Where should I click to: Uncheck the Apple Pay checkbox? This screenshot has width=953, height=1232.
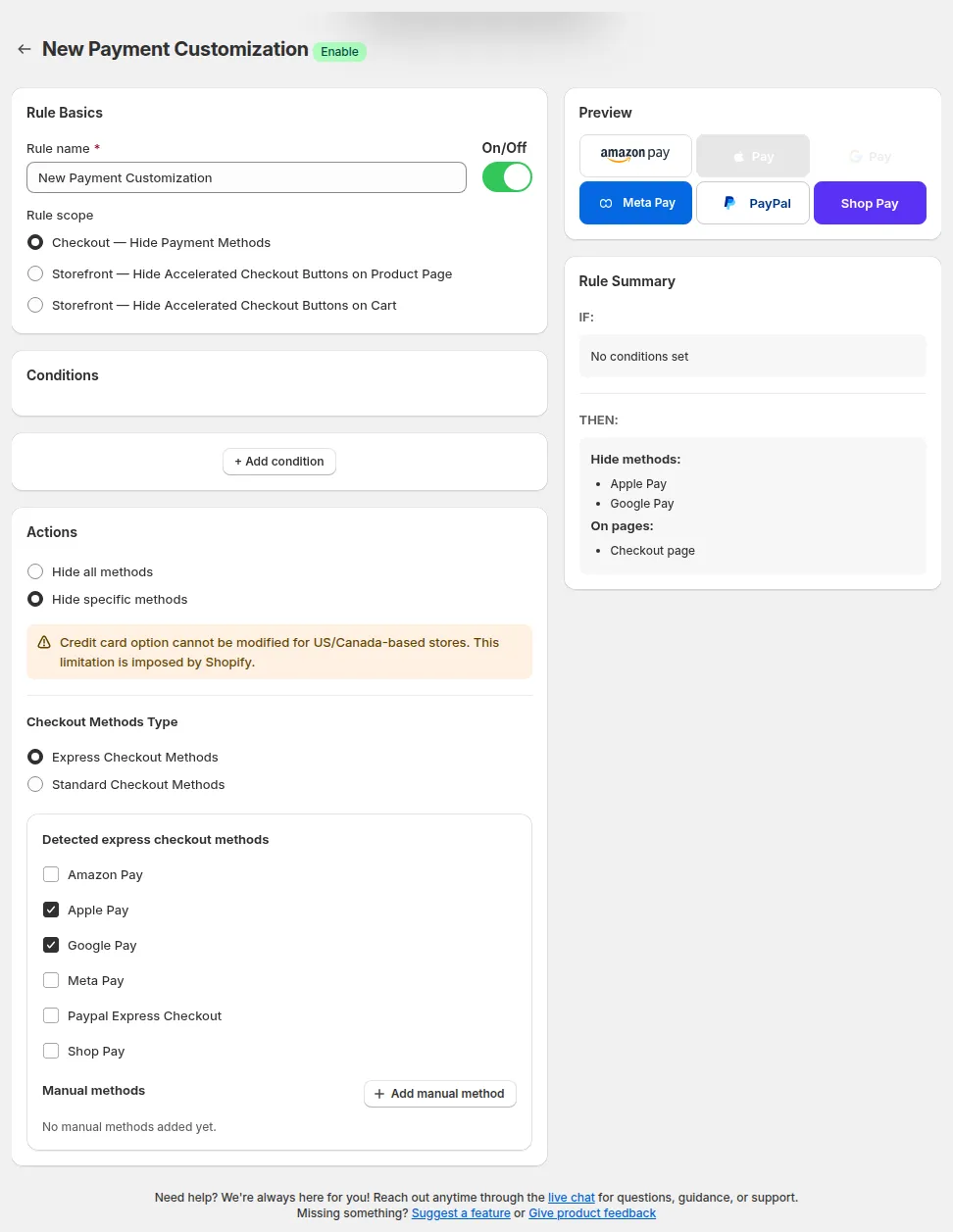coord(51,910)
